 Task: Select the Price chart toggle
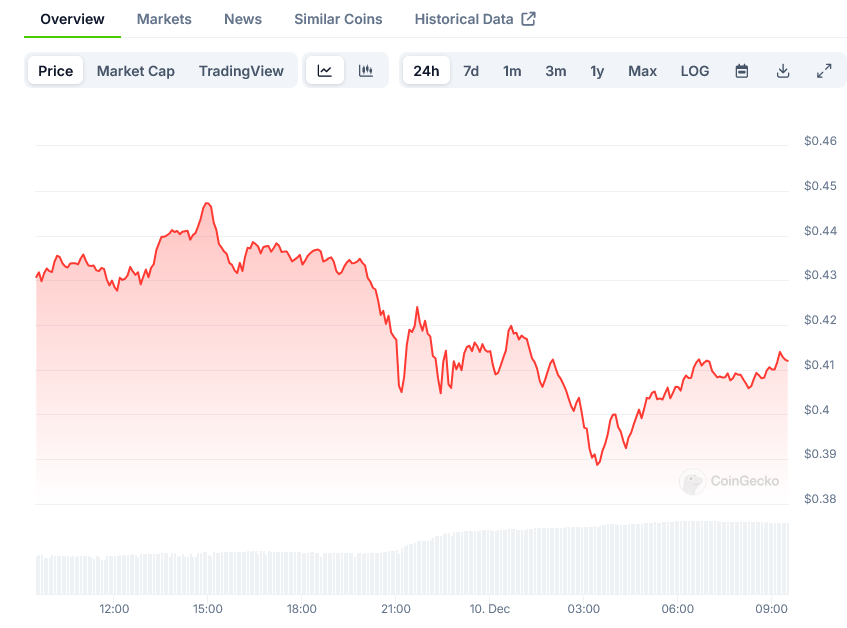click(x=56, y=71)
